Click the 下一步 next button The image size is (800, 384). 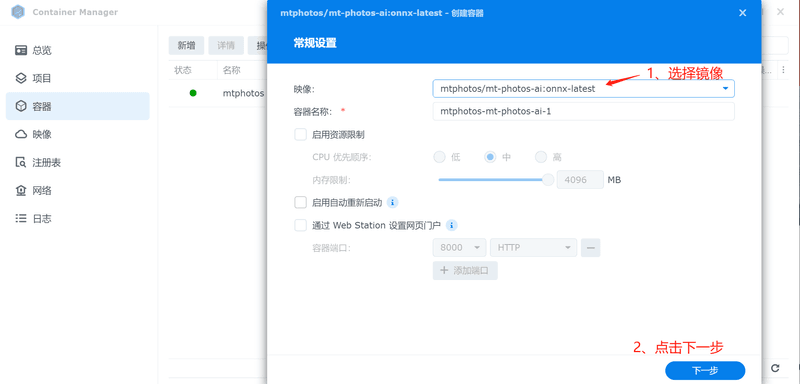[x=705, y=371]
